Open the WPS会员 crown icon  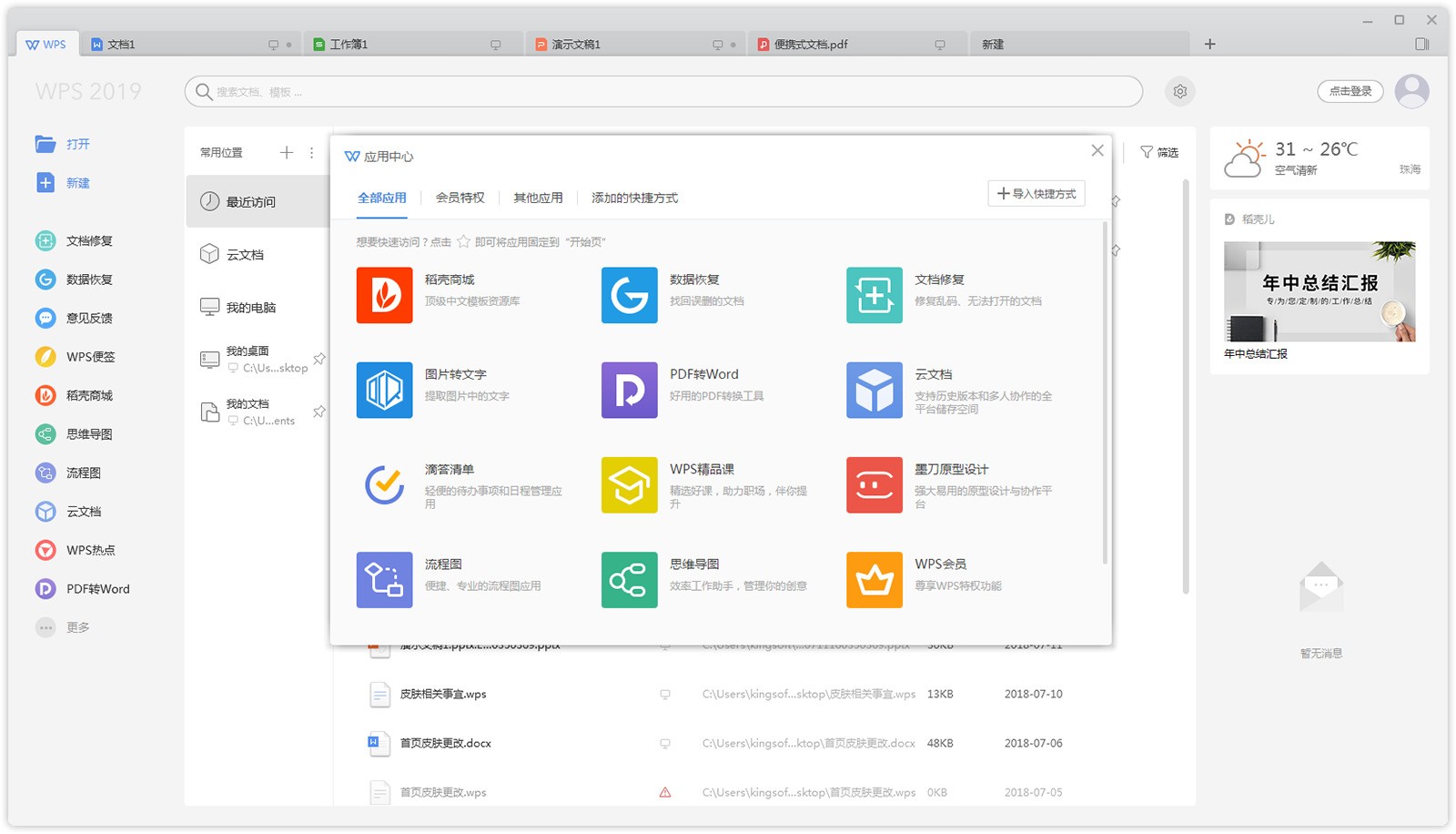(x=874, y=579)
